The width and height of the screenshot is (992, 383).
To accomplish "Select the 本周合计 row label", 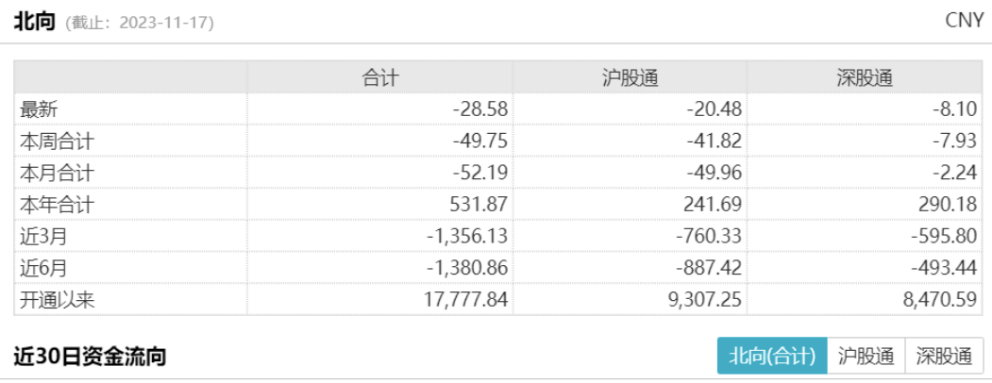I will [57, 141].
